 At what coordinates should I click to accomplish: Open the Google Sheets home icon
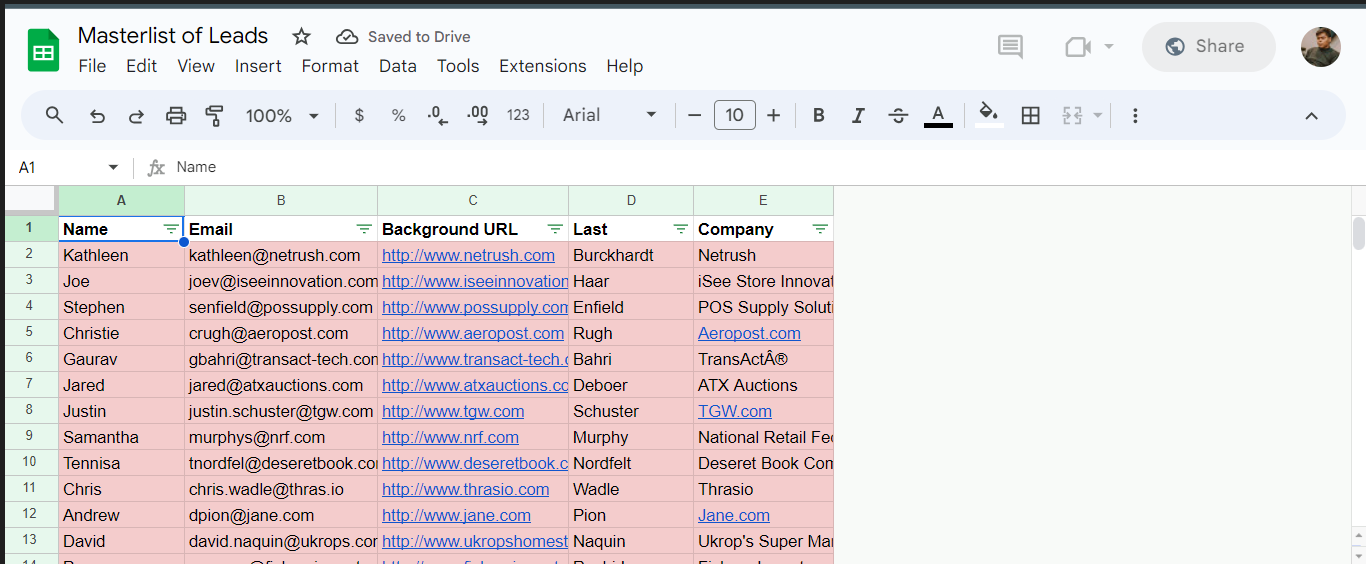pyautogui.click(x=43, y=50)
